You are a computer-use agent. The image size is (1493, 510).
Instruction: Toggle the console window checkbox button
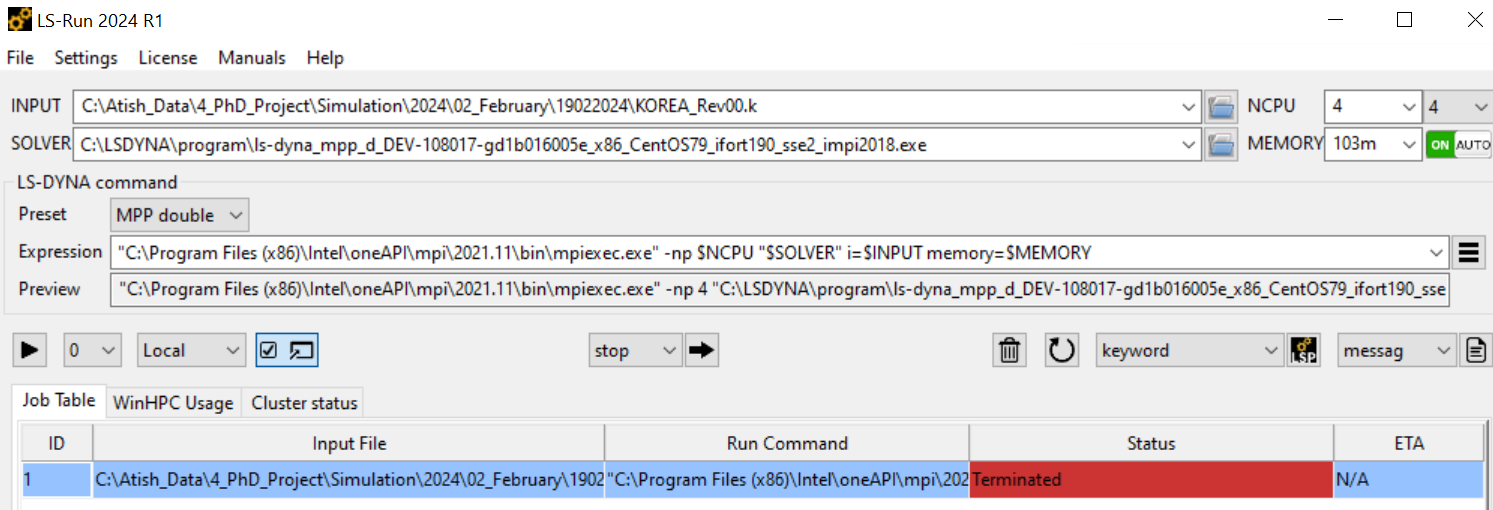[287, 350]
